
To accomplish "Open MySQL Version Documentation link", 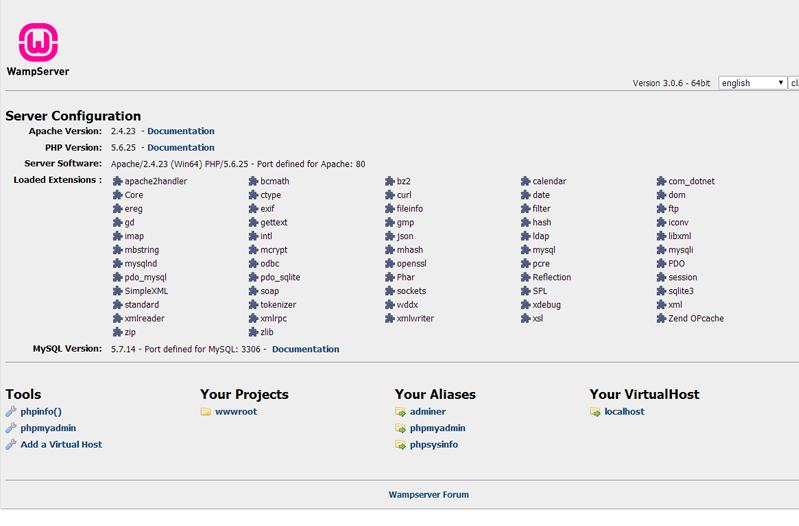I will 305,349.
